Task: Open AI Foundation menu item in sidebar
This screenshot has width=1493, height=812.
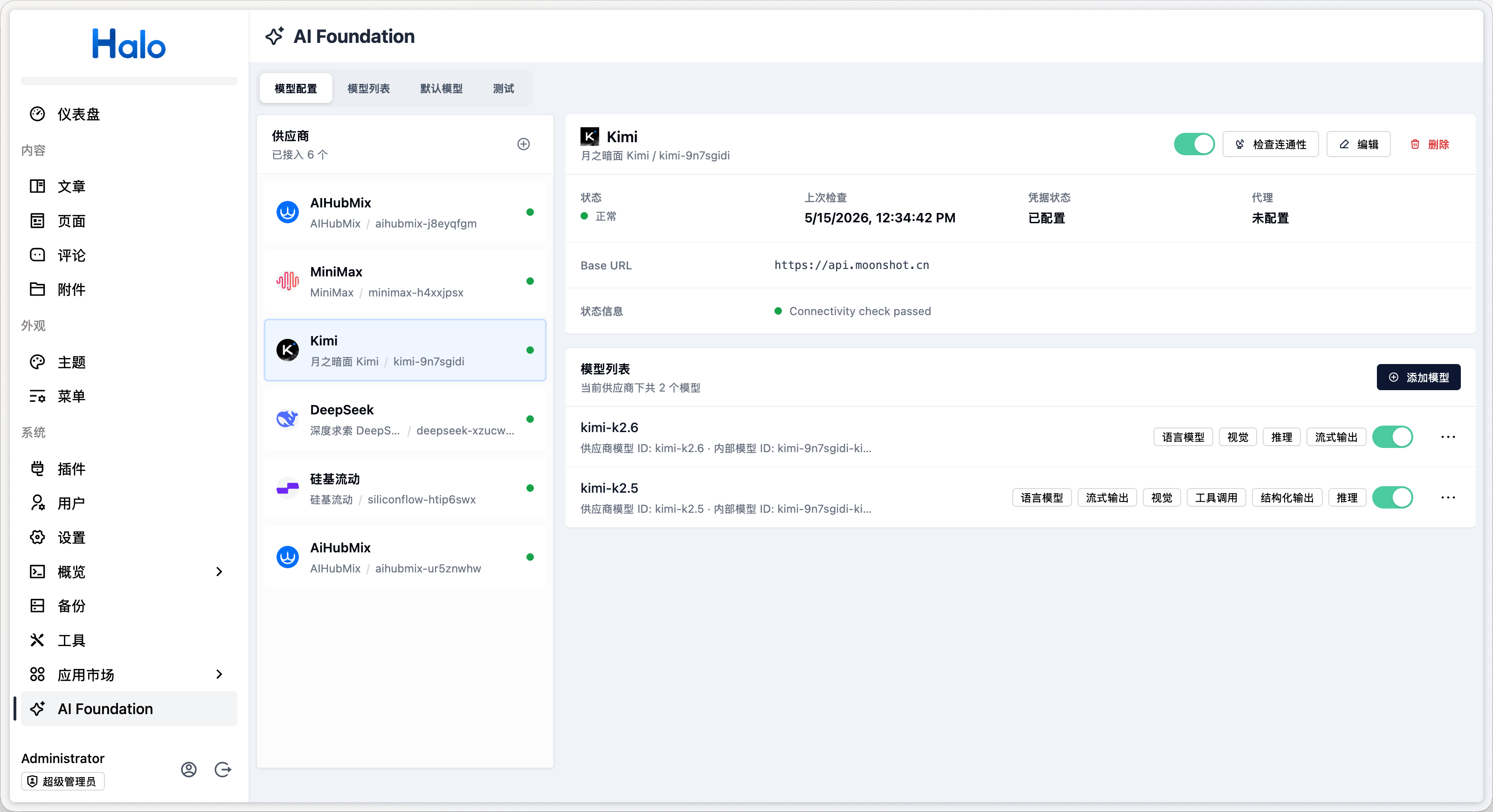Action: point(129,709)
